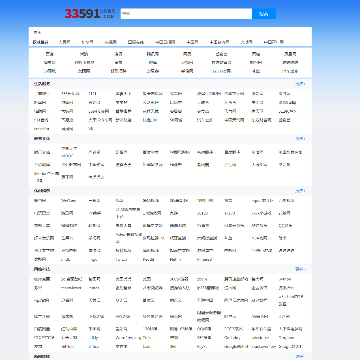Viewport: 360px width, 360px height.
Task: Click the fourth category section's heading
Action: point(42,269)
